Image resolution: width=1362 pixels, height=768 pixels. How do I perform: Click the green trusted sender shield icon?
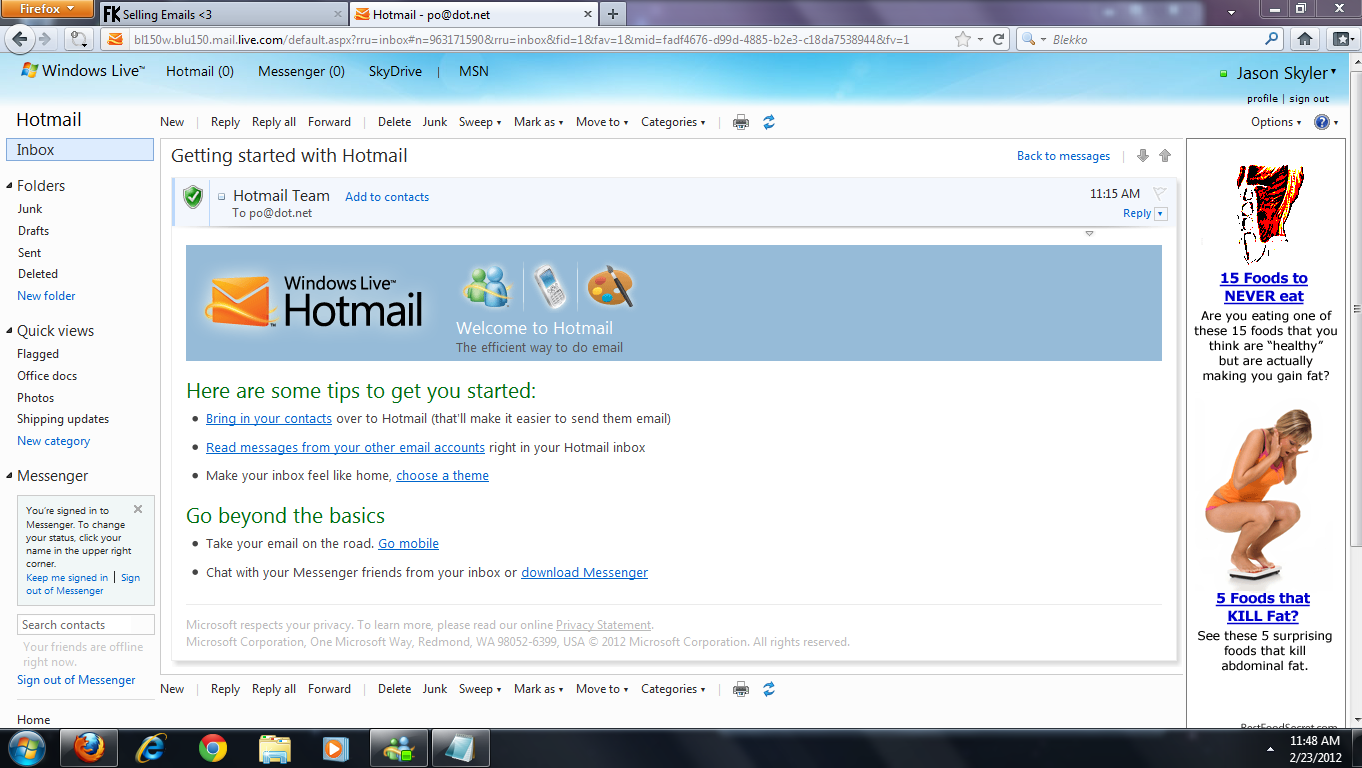[x=193, y=197]
